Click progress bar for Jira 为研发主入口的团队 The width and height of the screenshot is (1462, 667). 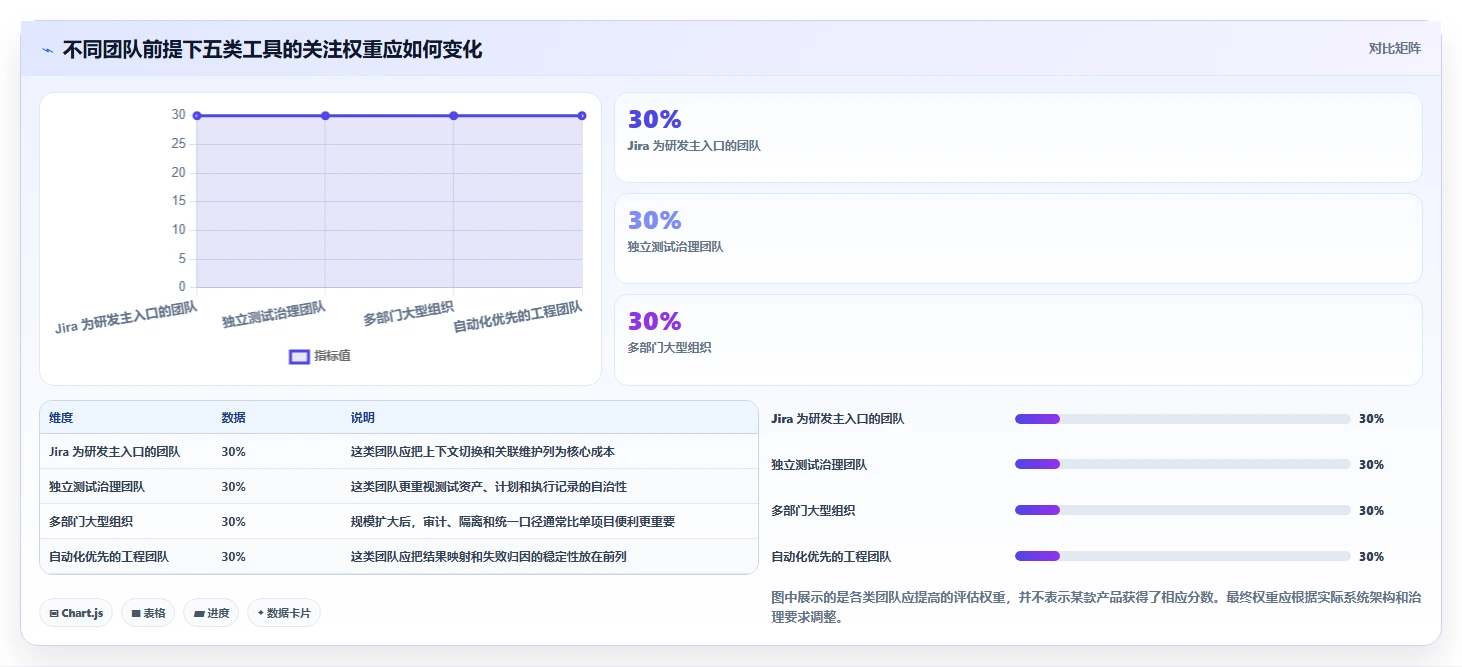(x=1183, y=419)
